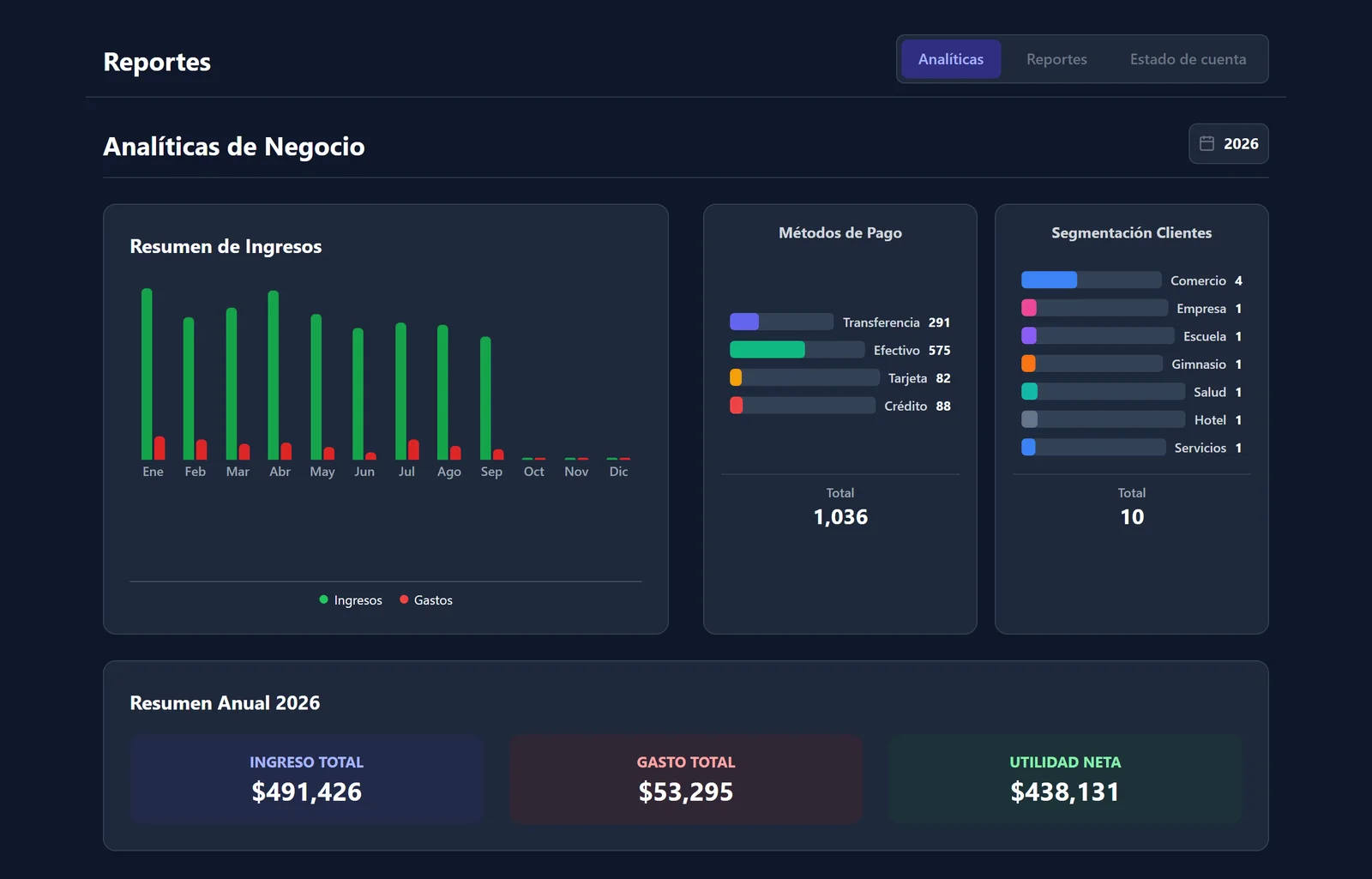Click the Efectivo count 575
The image size is (1372, 879).
pos(940,350)
